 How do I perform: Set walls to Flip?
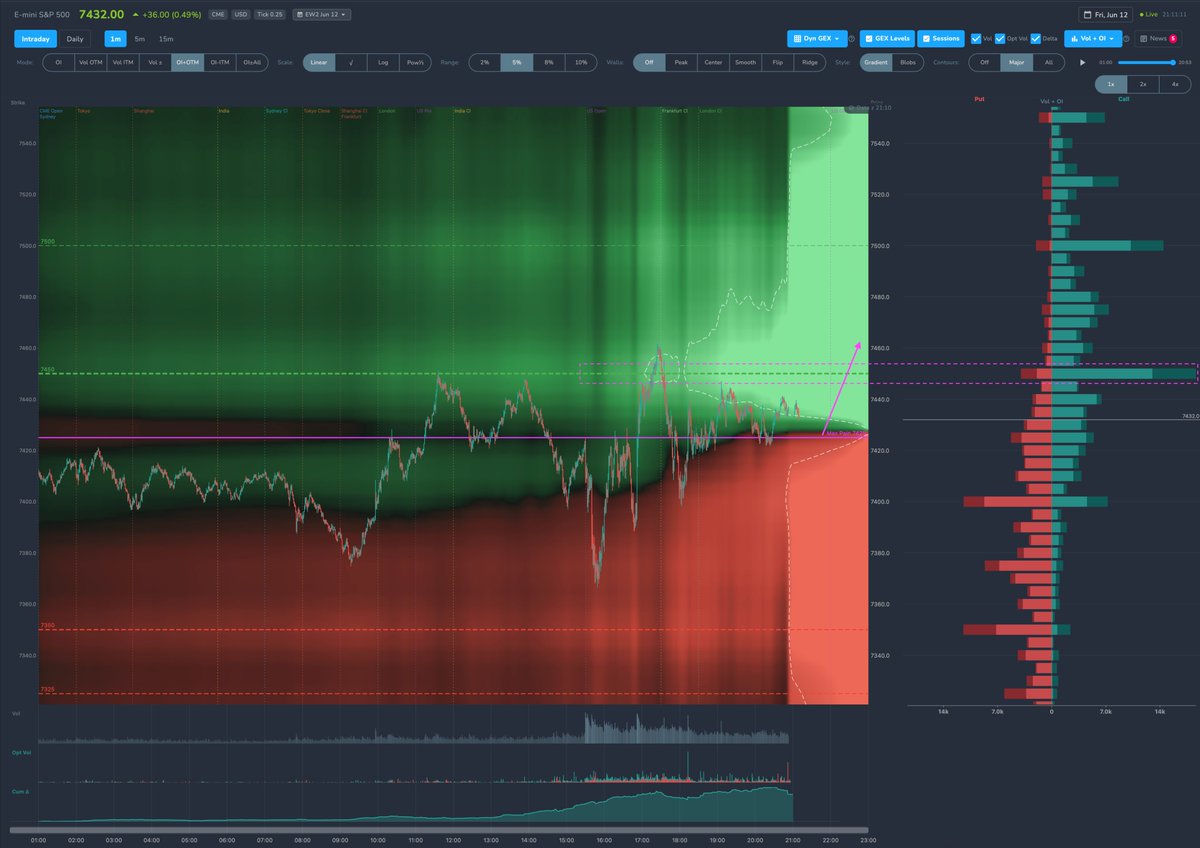[x=777, y=62]
